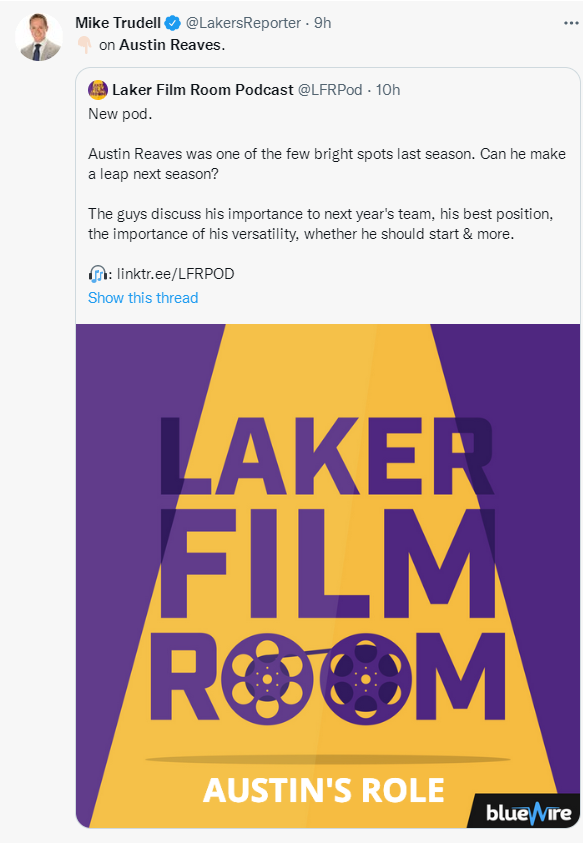Open the Laker Film Room podcast image
The height and width of the screenshot is (843, 583).
328,576
